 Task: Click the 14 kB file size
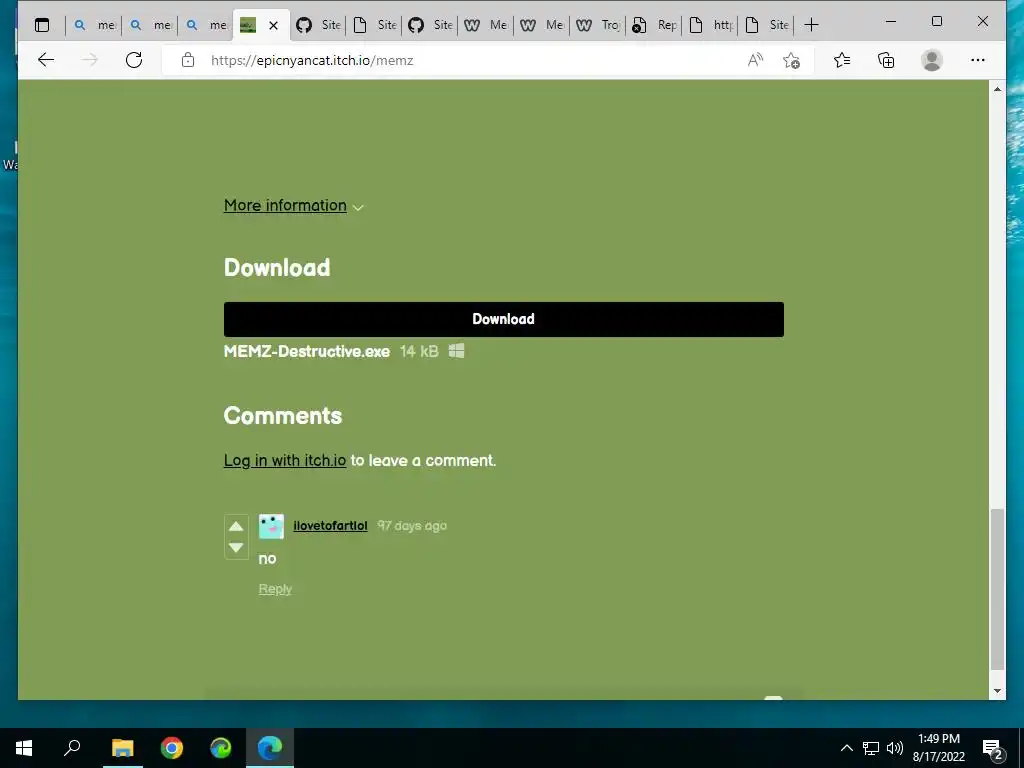point(419,351)
